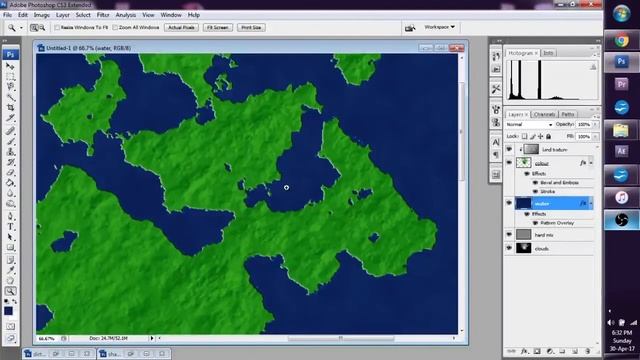Select the Move tool

click(10, 66)
